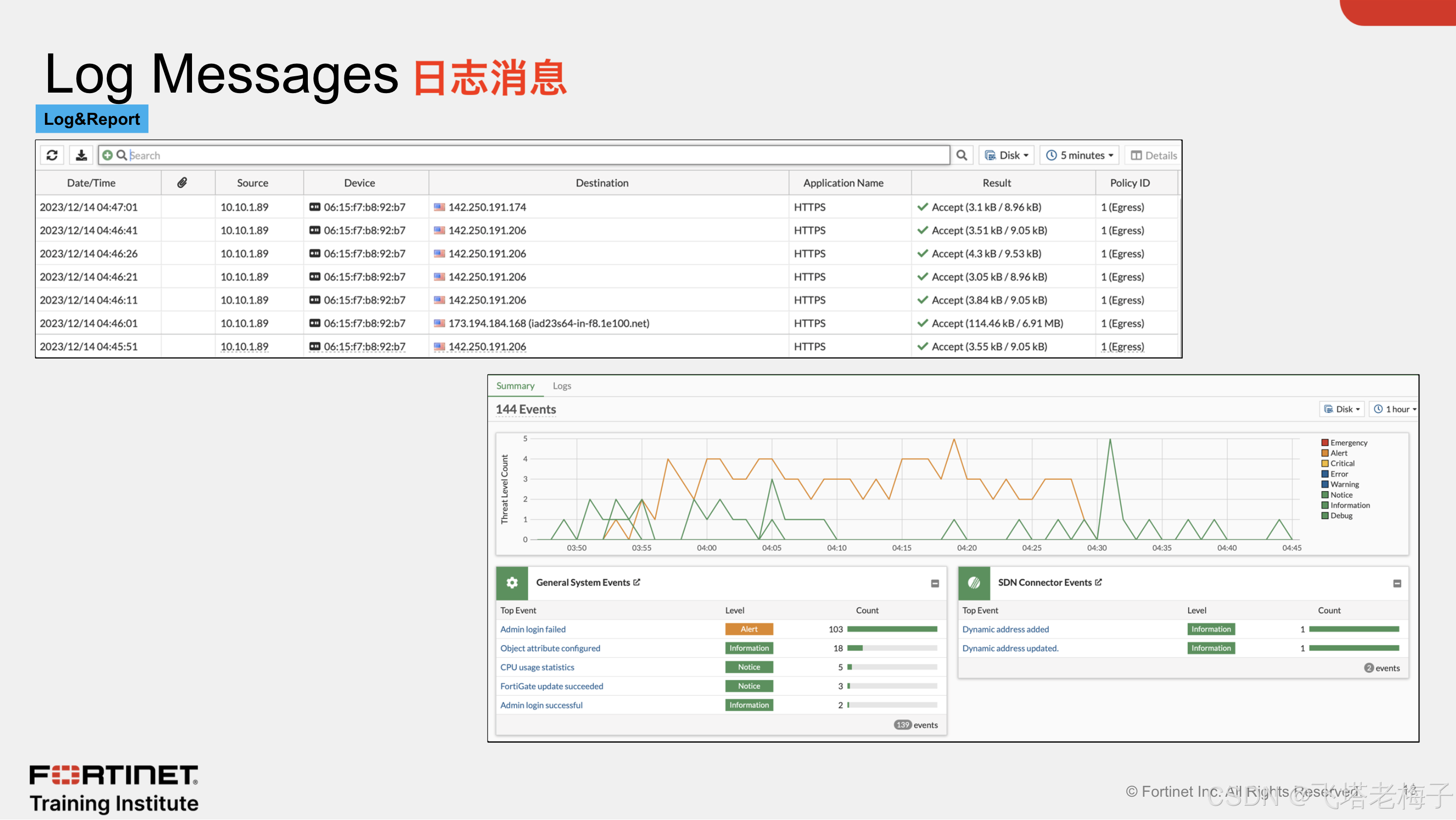The width and height of the screenshot is (1456, 820).
Task: Open General System Events external link icon
Action: [x=637, y=582]
